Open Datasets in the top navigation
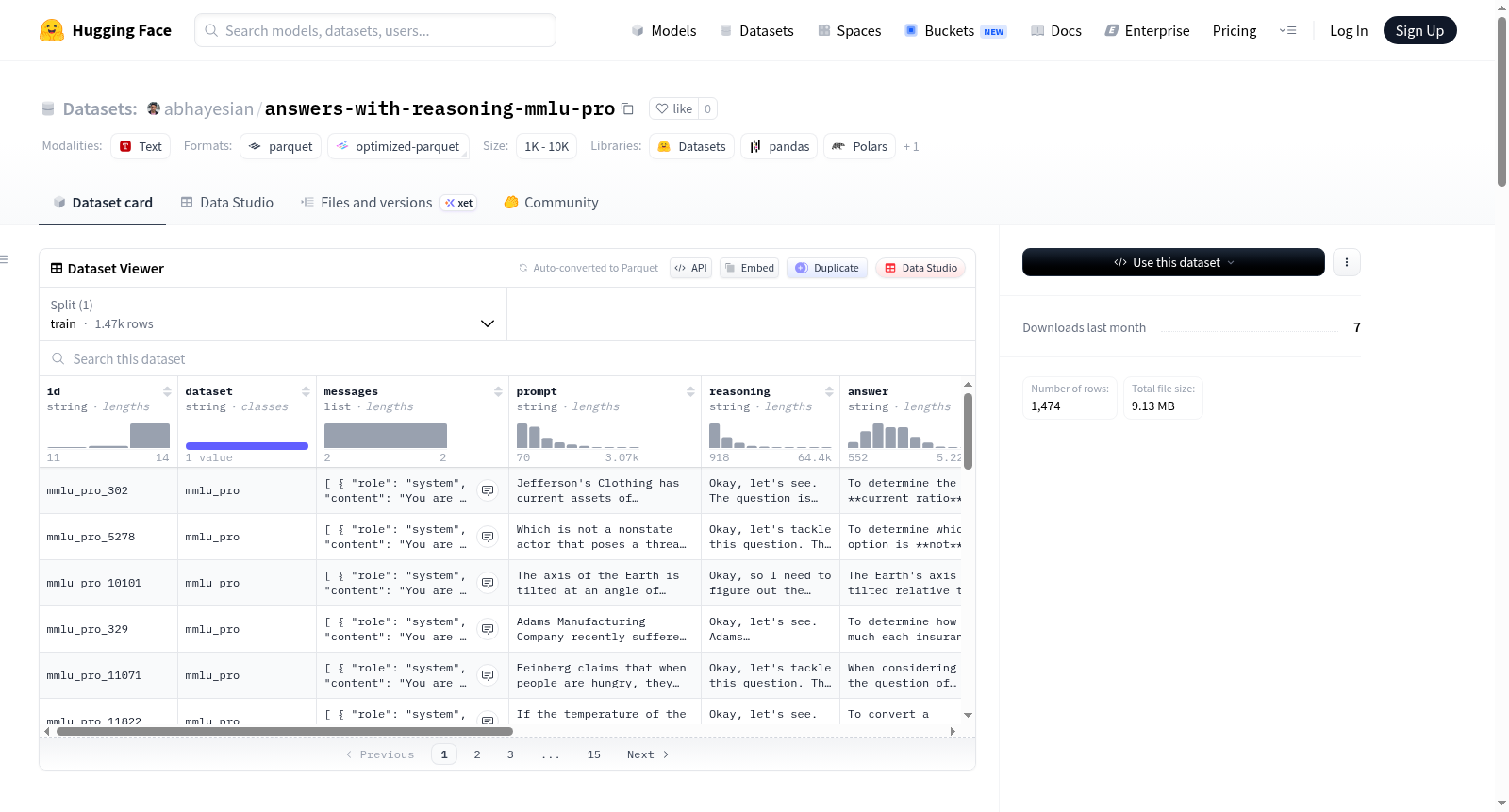The height and width of the screenshot is (812, 1509). pyautogui.click(x=757, y=30)
